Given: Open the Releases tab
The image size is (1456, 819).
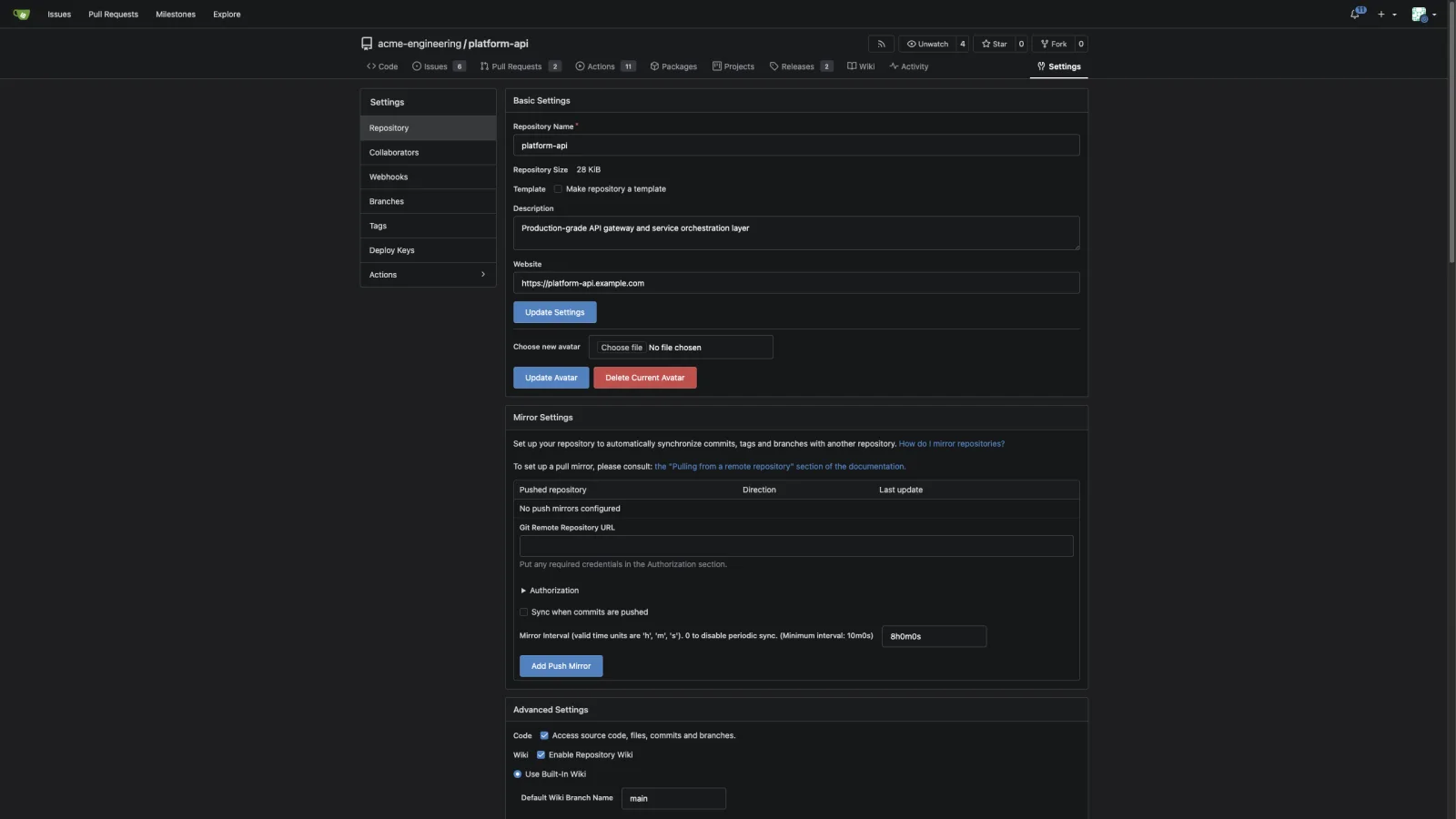Looking at the screenshot, I should [801, 66].
